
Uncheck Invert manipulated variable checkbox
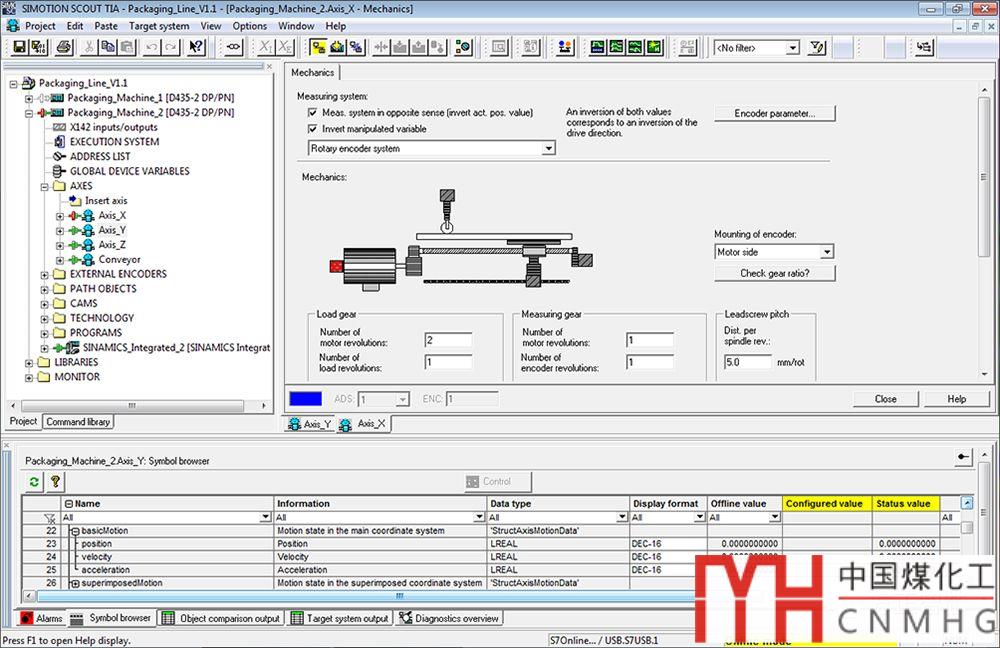coord(313,129)
